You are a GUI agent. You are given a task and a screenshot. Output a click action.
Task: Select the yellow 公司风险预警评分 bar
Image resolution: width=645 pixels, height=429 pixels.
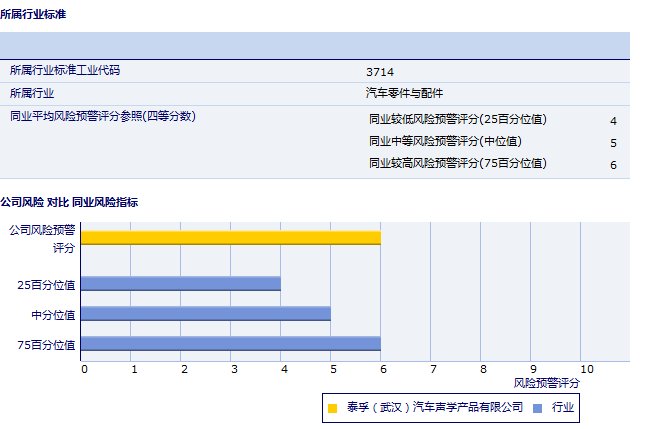[x=230, y=237]
